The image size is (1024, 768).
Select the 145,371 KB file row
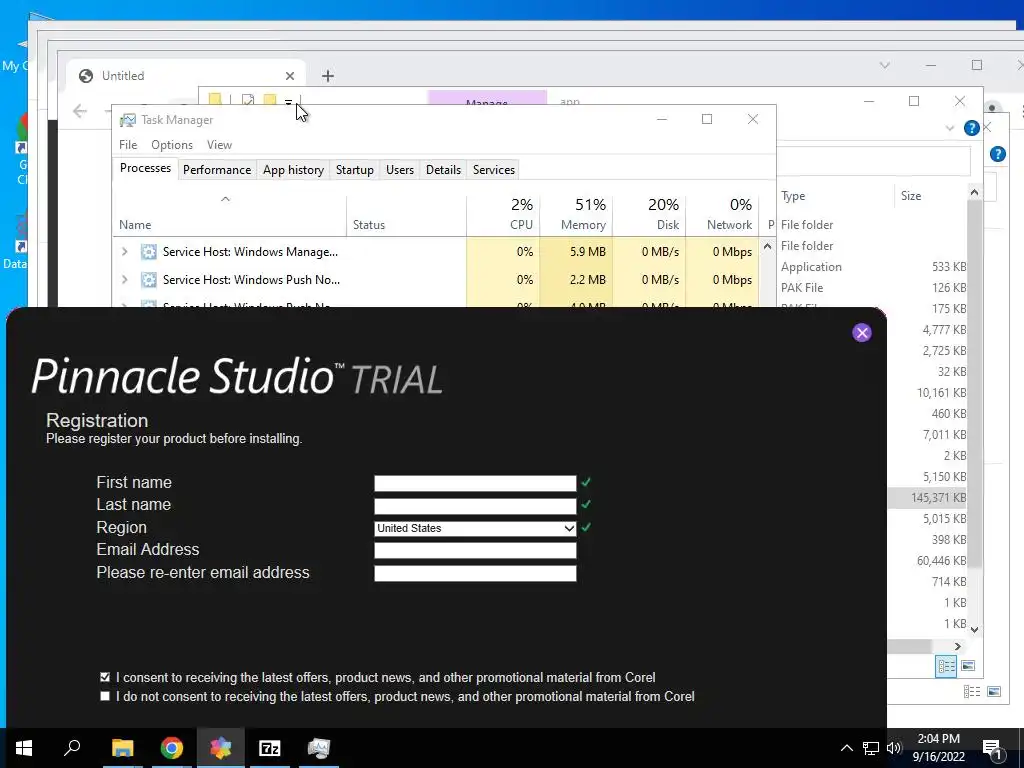click(927, 498)
